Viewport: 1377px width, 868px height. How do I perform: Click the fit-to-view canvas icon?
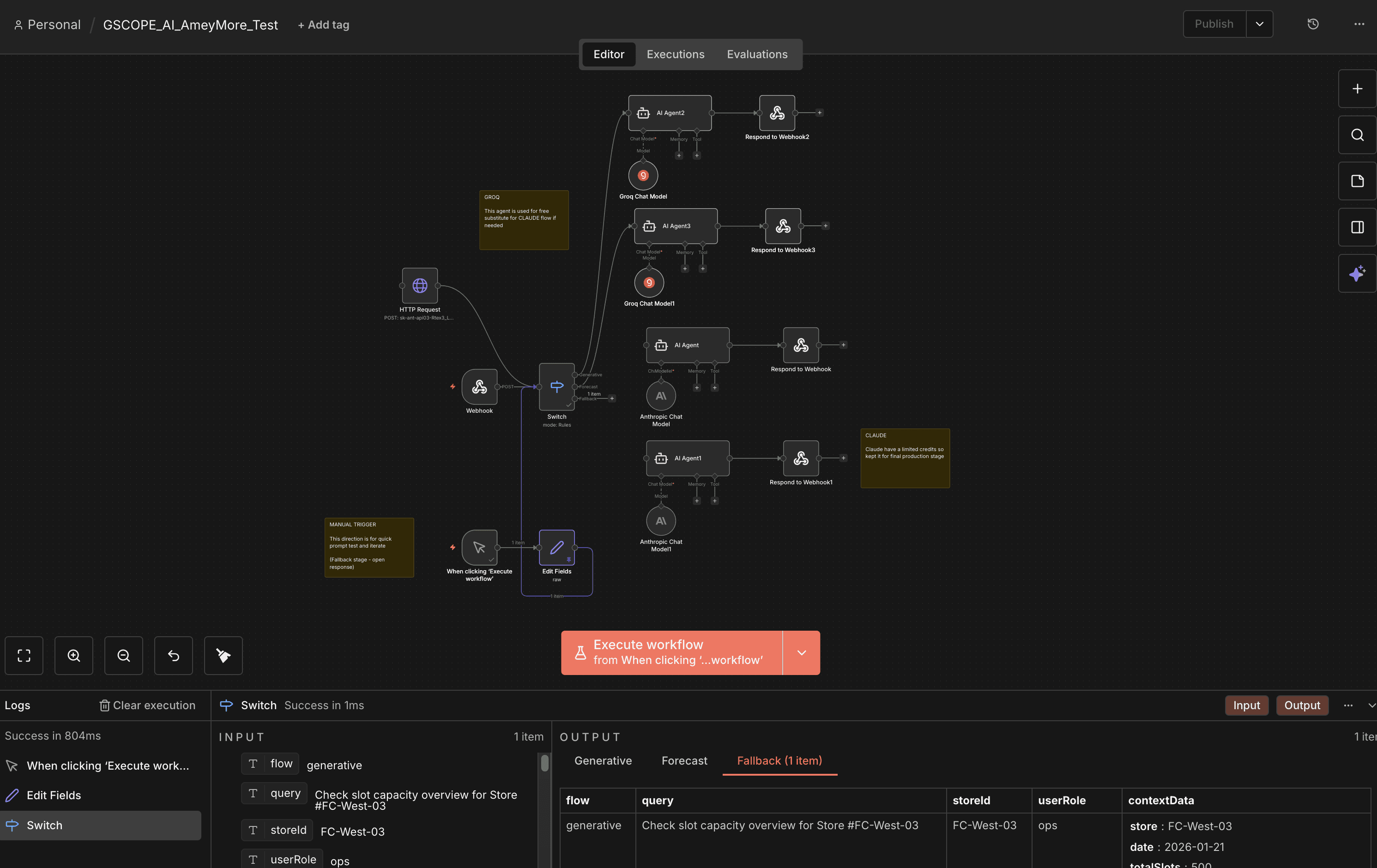24,655
